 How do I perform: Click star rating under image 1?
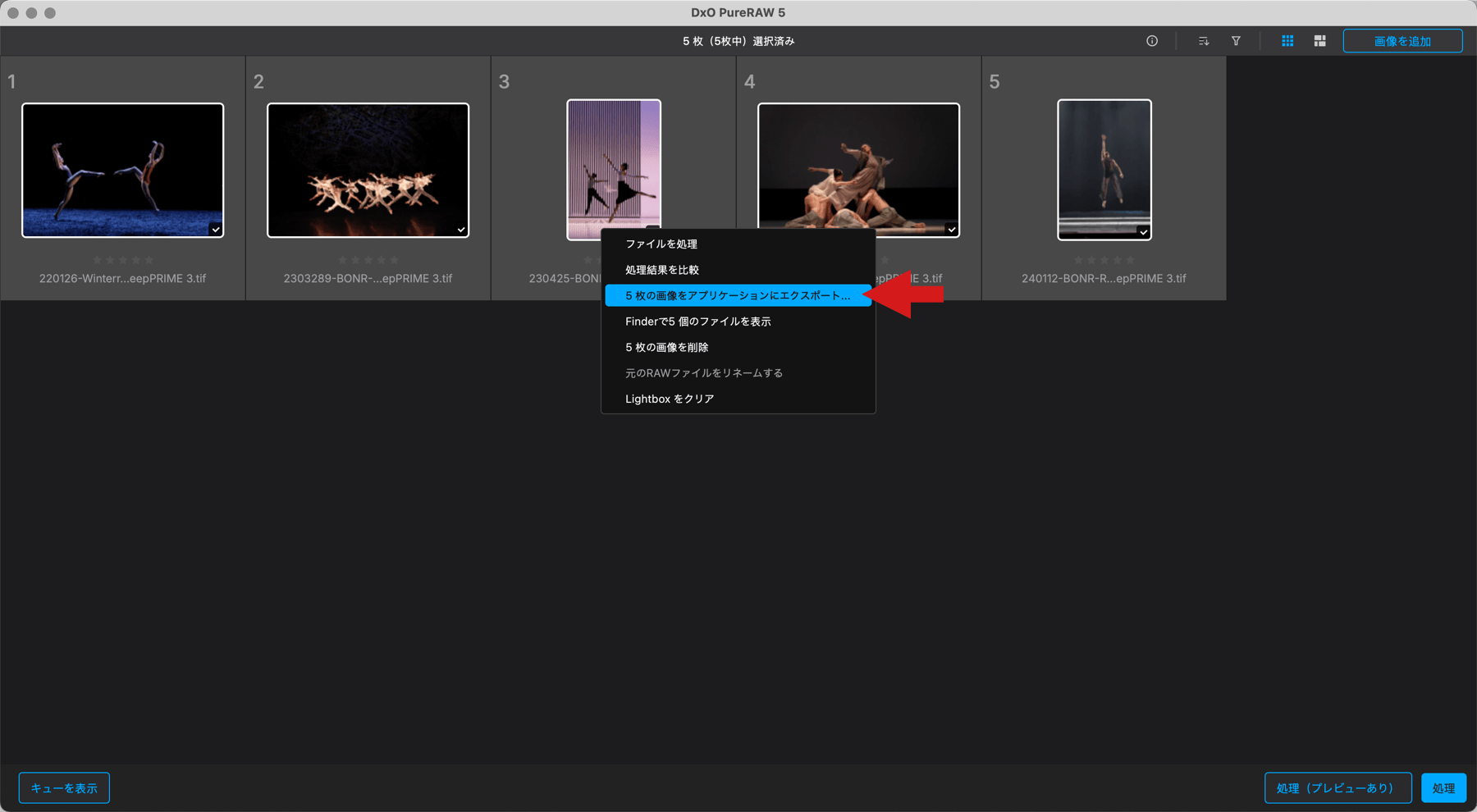122,260
